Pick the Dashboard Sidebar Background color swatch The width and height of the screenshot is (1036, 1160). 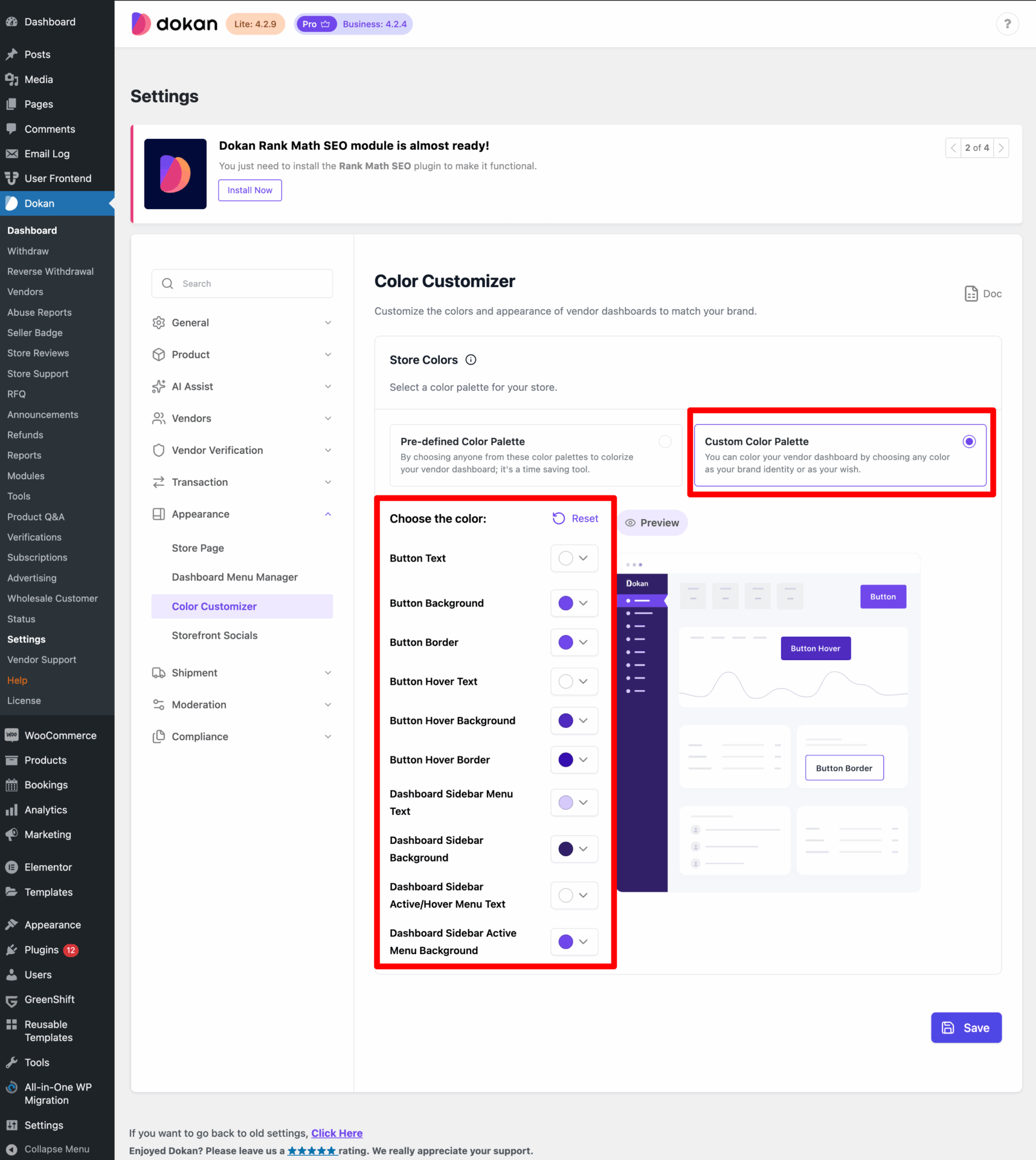565,849
